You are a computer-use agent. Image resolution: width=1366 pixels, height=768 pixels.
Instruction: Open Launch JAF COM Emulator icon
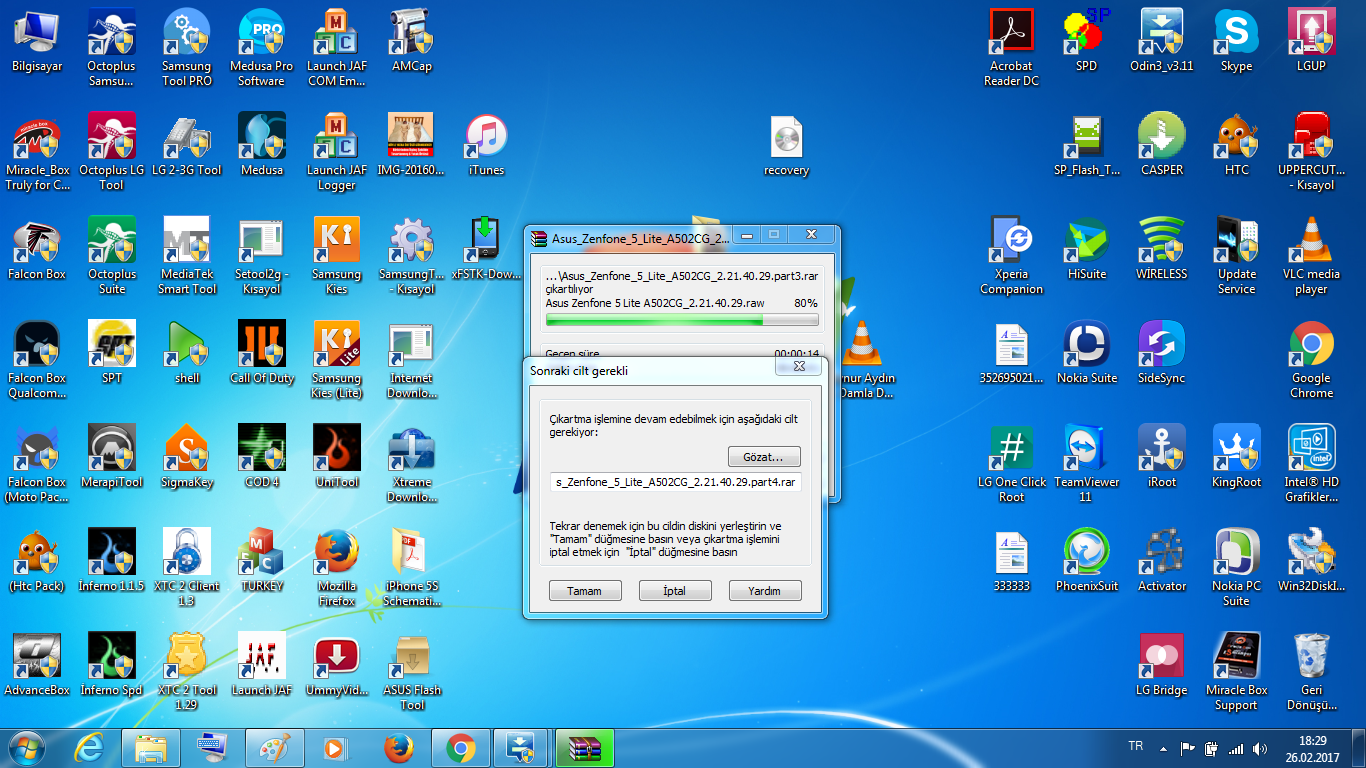(x=337, y=49)
